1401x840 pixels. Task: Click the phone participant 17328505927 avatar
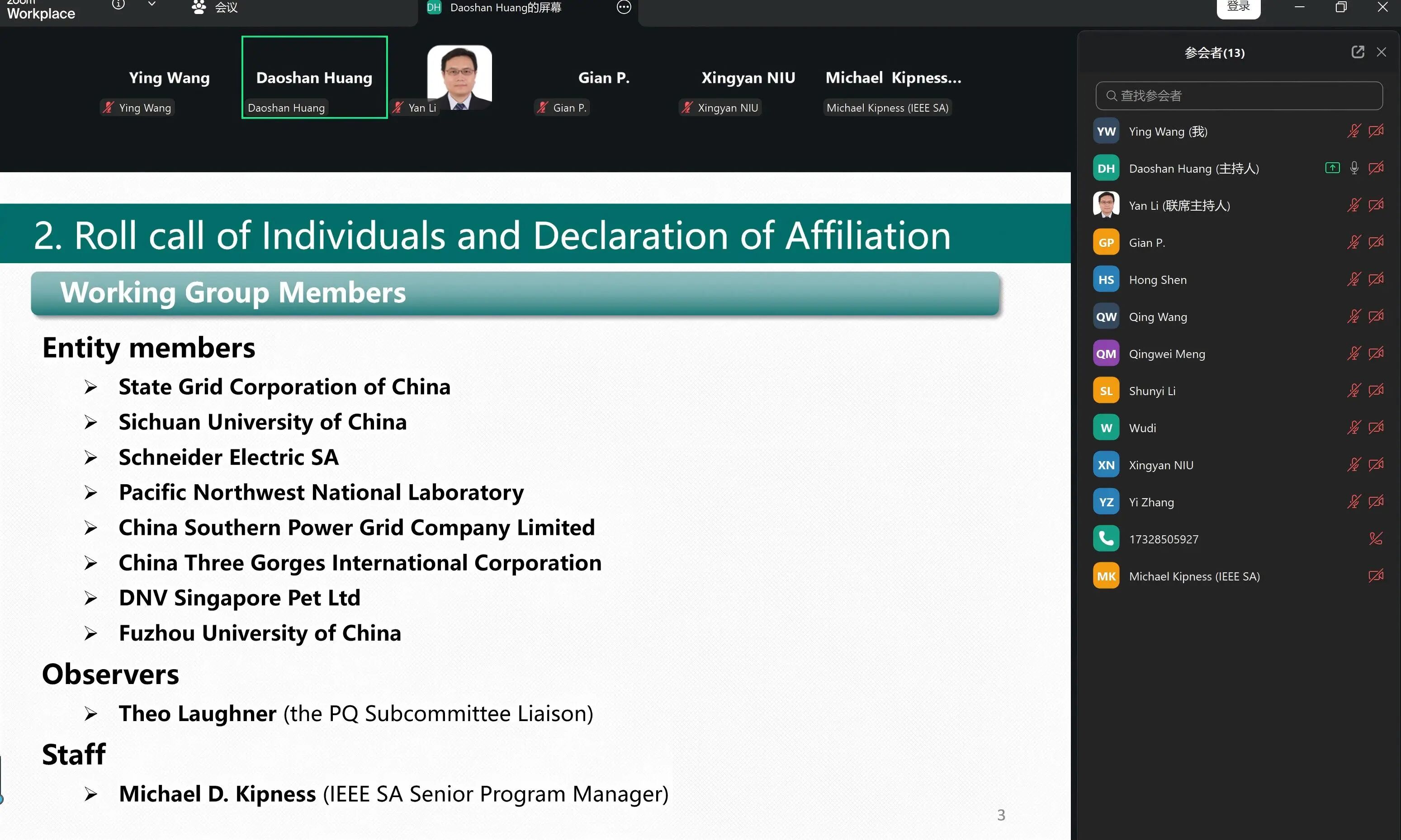click(1106, 538)
